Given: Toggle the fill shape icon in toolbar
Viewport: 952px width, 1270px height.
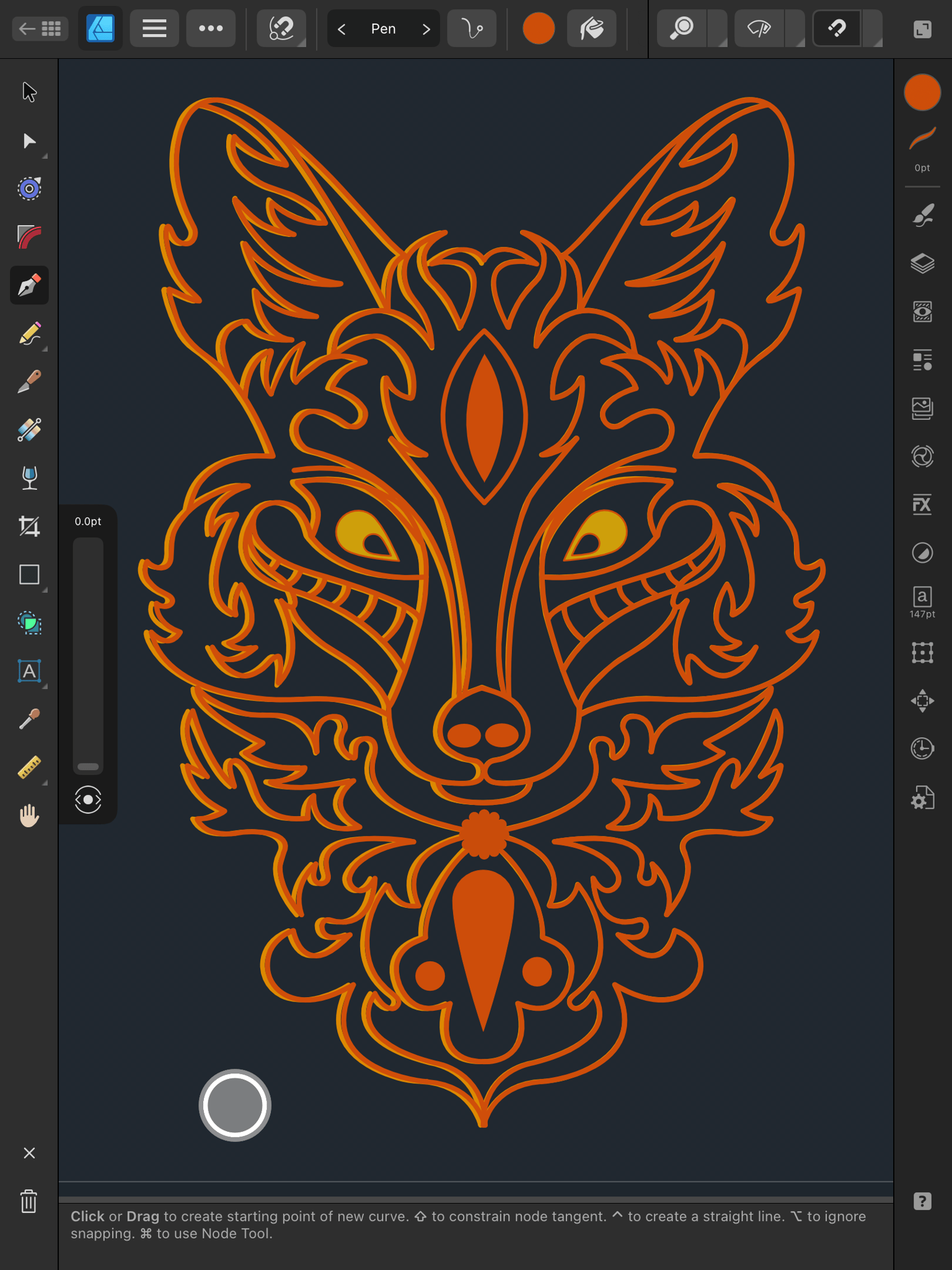Looking at the screenshot, I should pyautogui.click(x=592, y=29).
